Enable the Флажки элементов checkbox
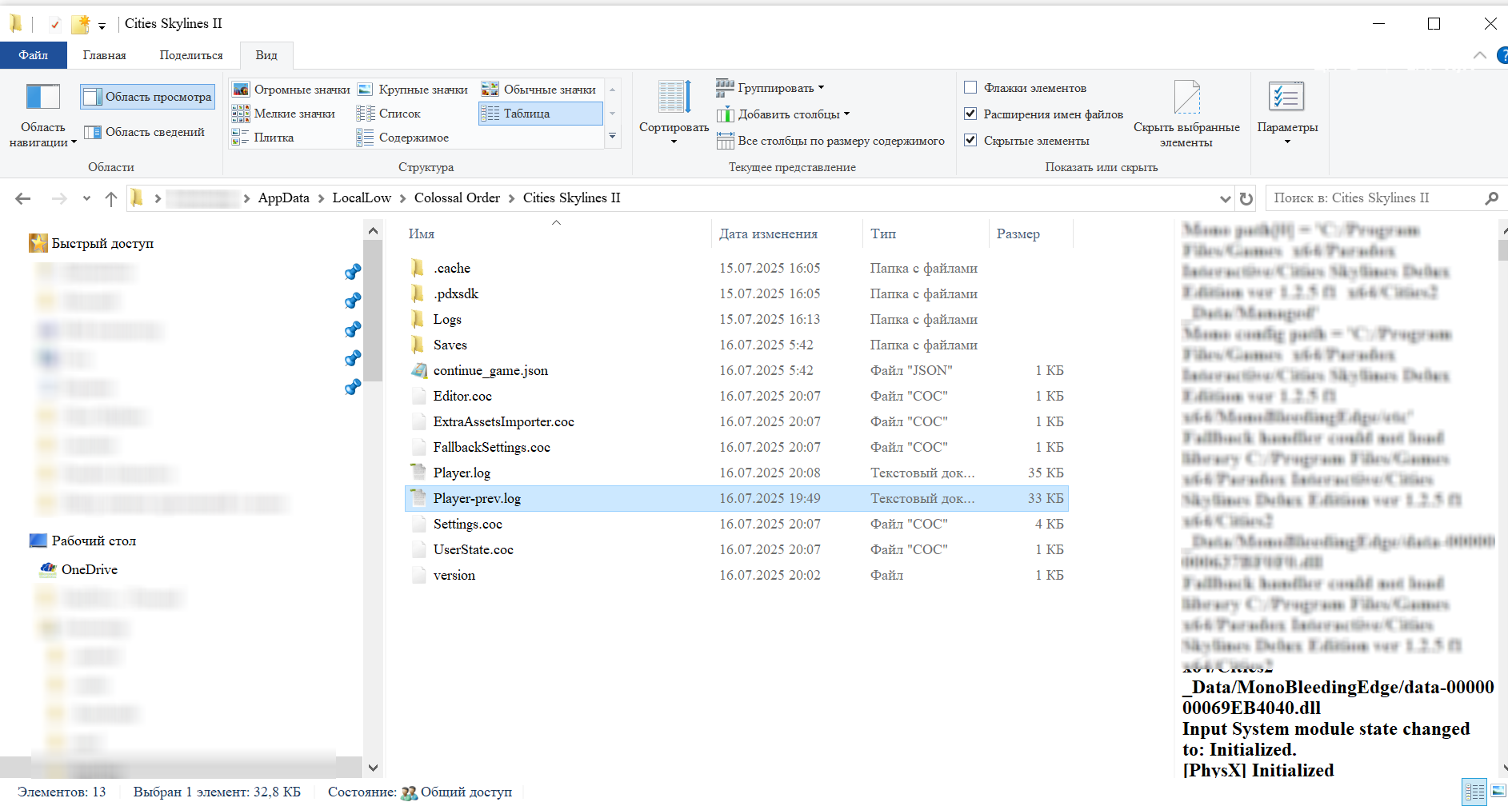This screenshot has width=1512, height=806. (970, 88)
